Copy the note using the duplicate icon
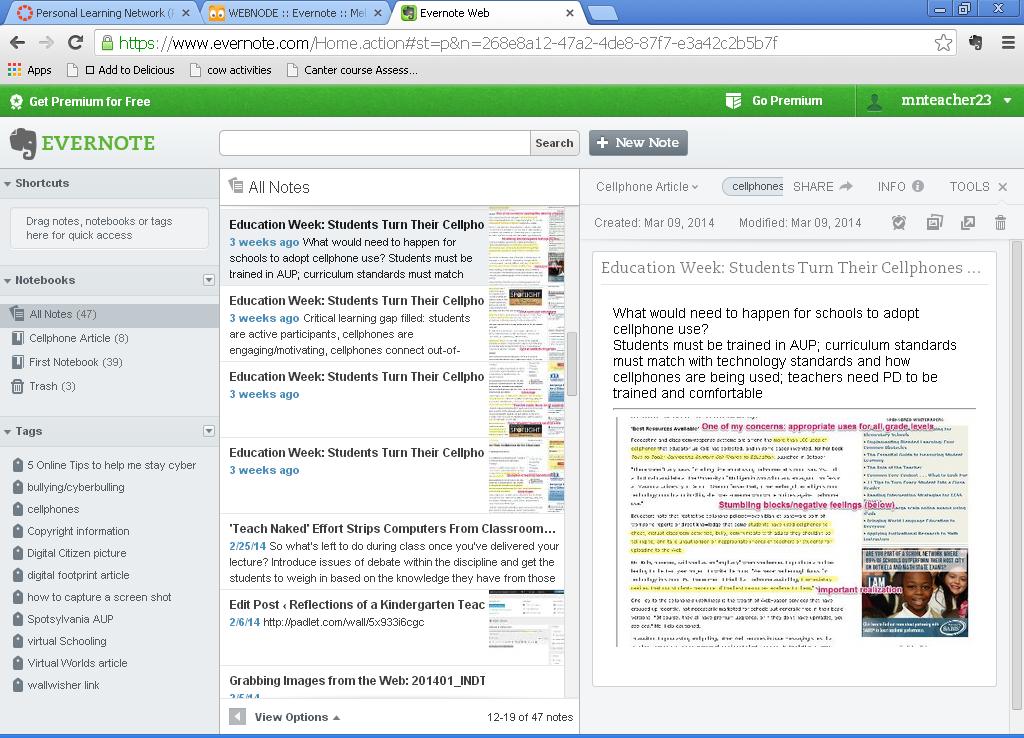The image size is (1024, 738). tap(935, 223)
